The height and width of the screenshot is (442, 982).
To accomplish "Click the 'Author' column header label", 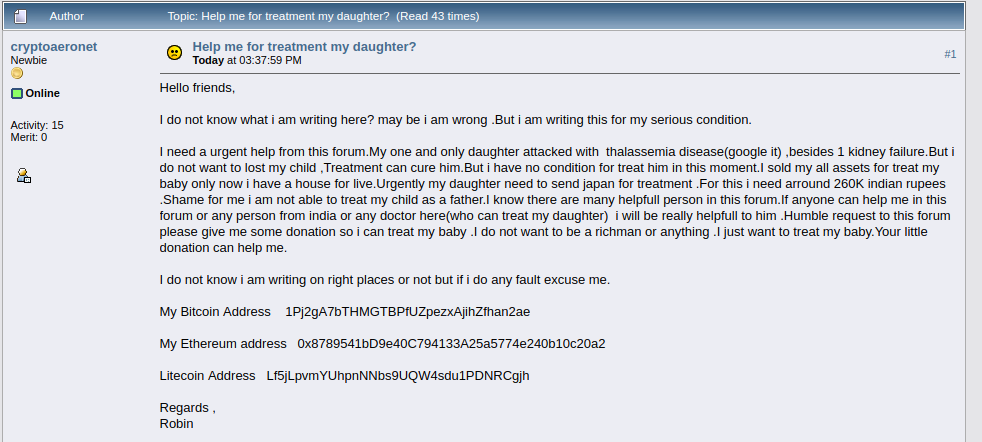I will coord(66,16).
